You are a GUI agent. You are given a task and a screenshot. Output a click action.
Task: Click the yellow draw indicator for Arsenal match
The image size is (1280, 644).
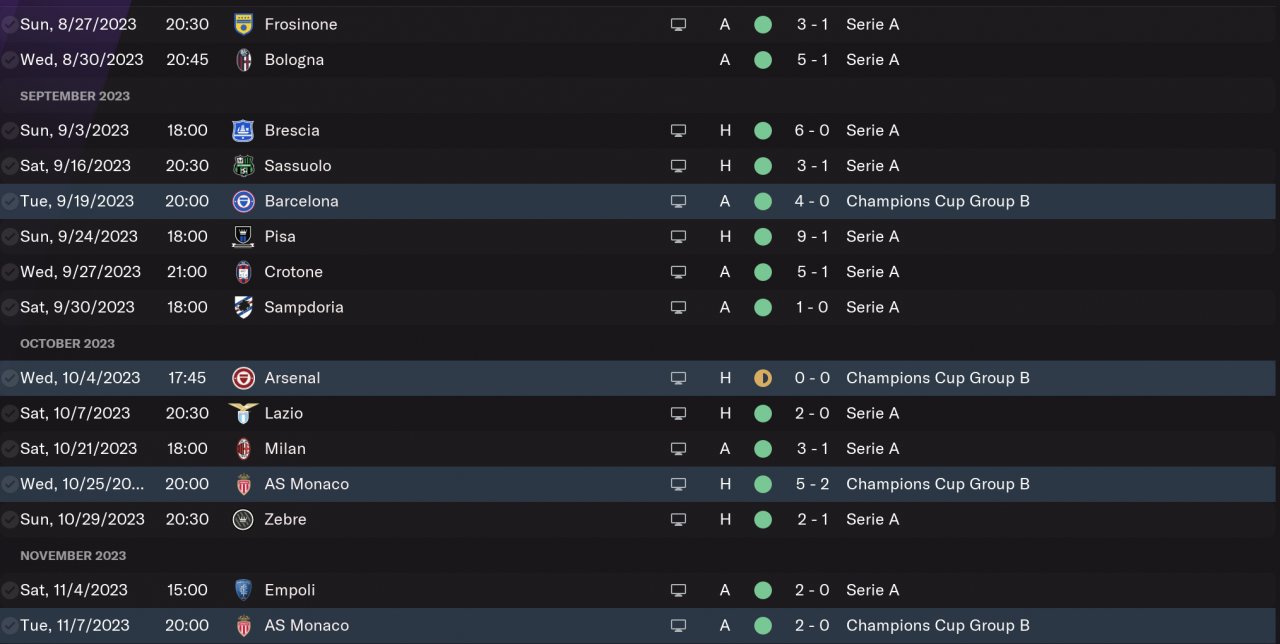(x=763, y=378)
